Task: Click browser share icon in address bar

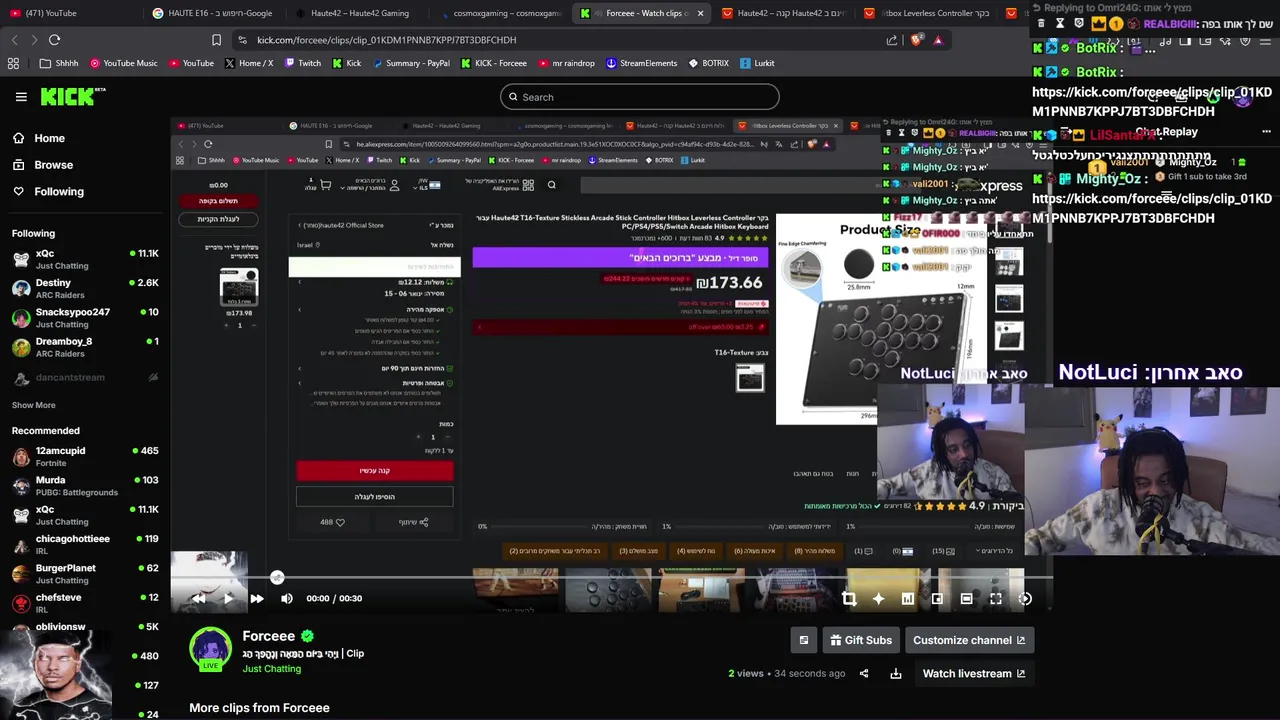Action: pos(891,40)
